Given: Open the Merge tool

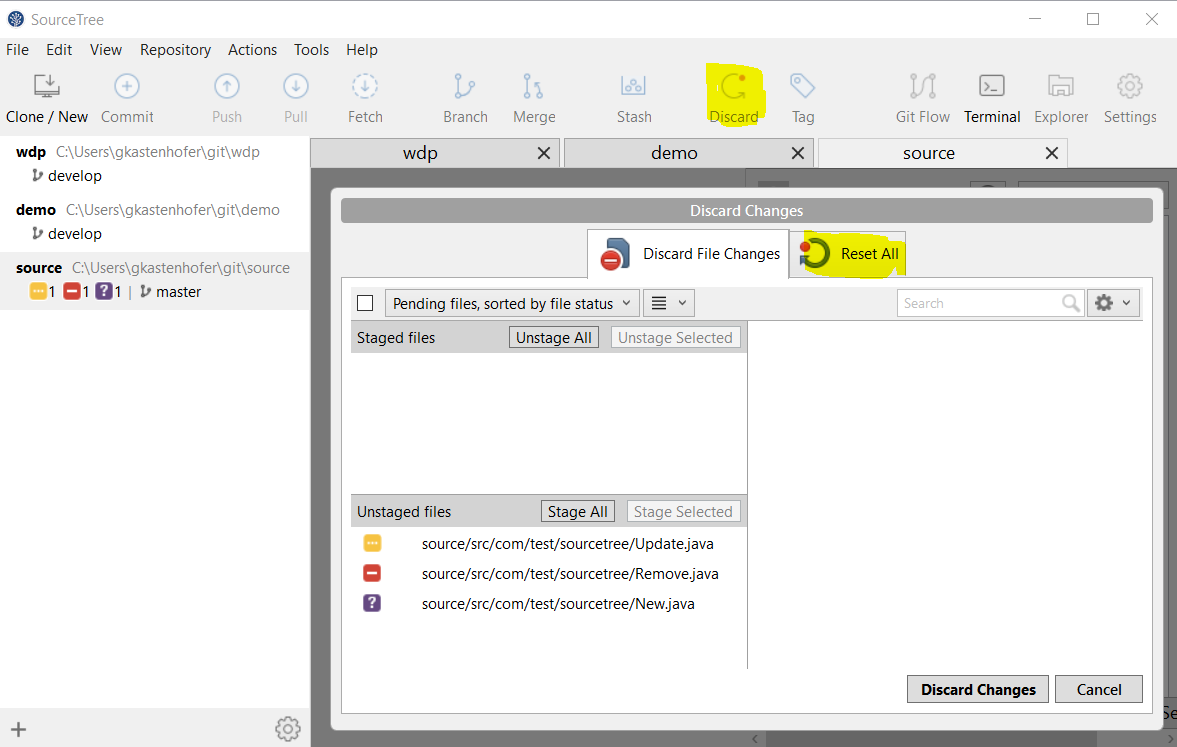Looking at the screenshot, I should point(534,98).
